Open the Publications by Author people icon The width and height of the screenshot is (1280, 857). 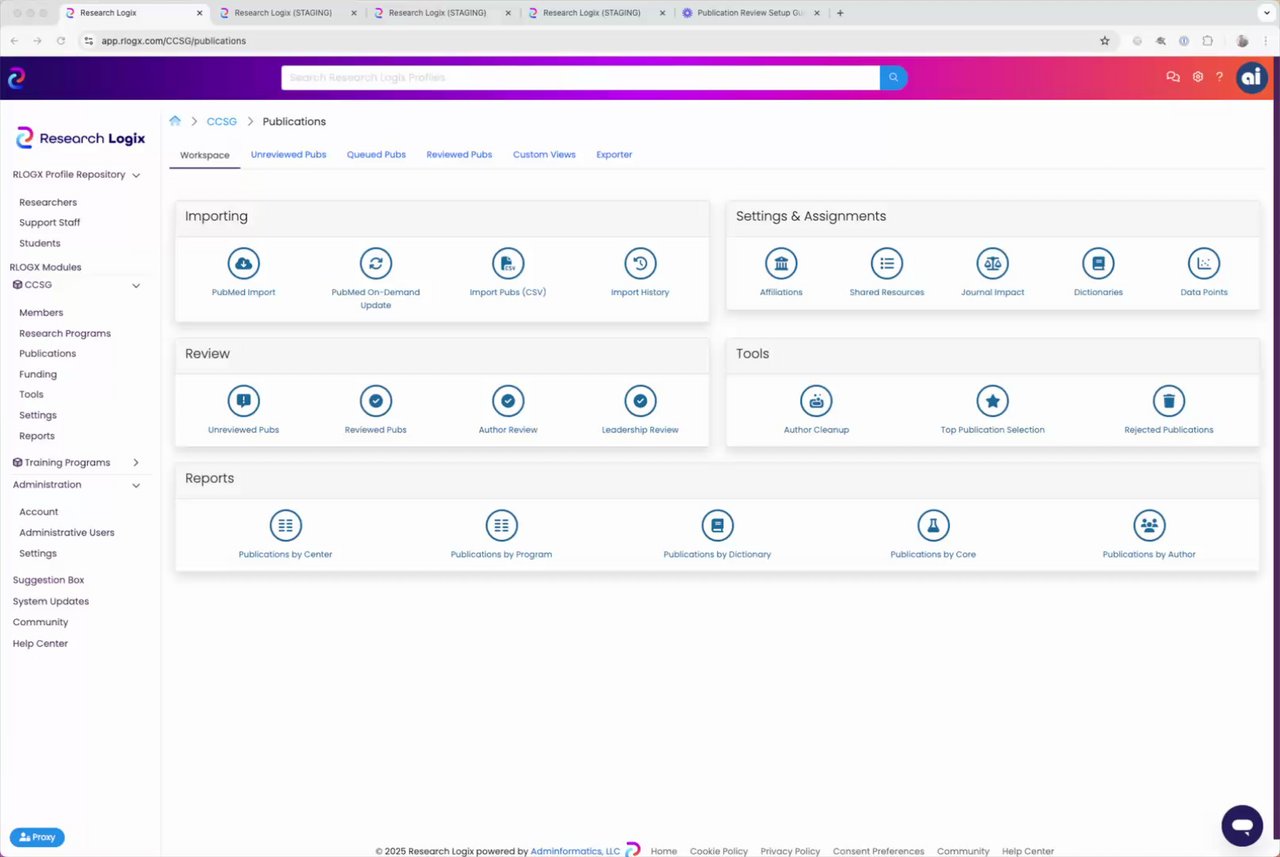(x=1149, y=525)
